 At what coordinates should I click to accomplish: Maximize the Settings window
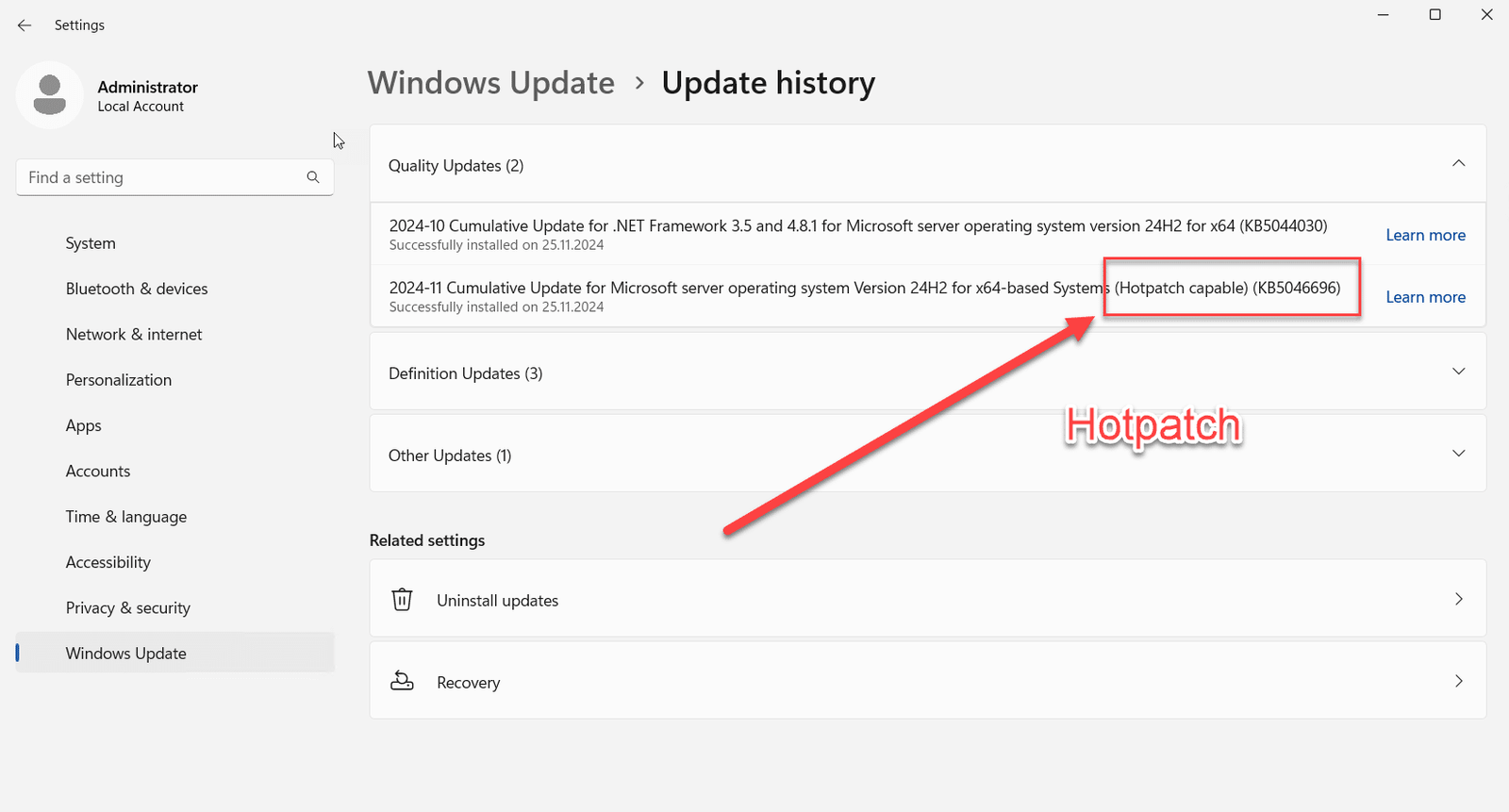pyautogui.click(x=1434, y=15)
